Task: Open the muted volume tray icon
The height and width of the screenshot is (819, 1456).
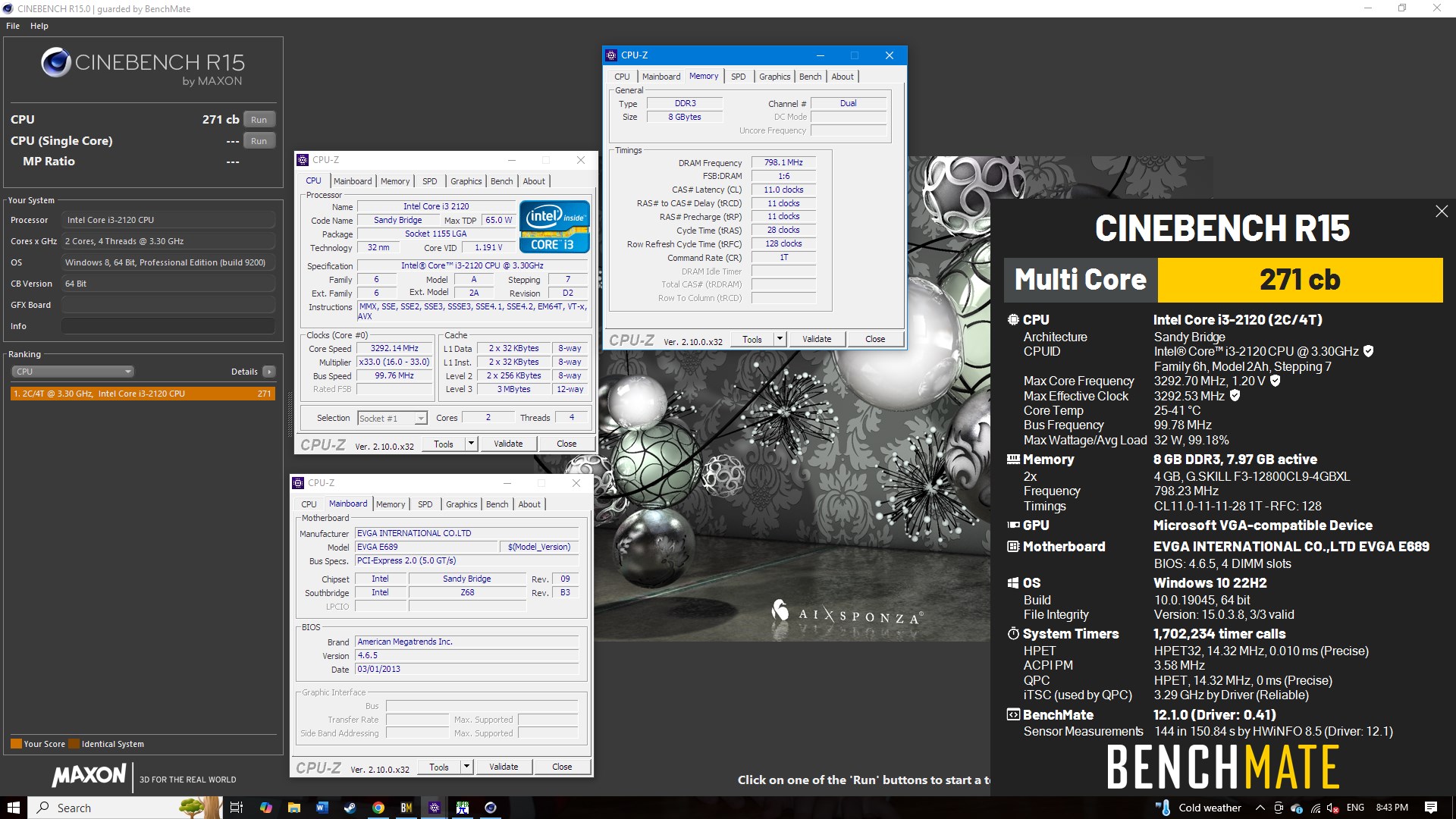Action: [x=1333, y=808]
